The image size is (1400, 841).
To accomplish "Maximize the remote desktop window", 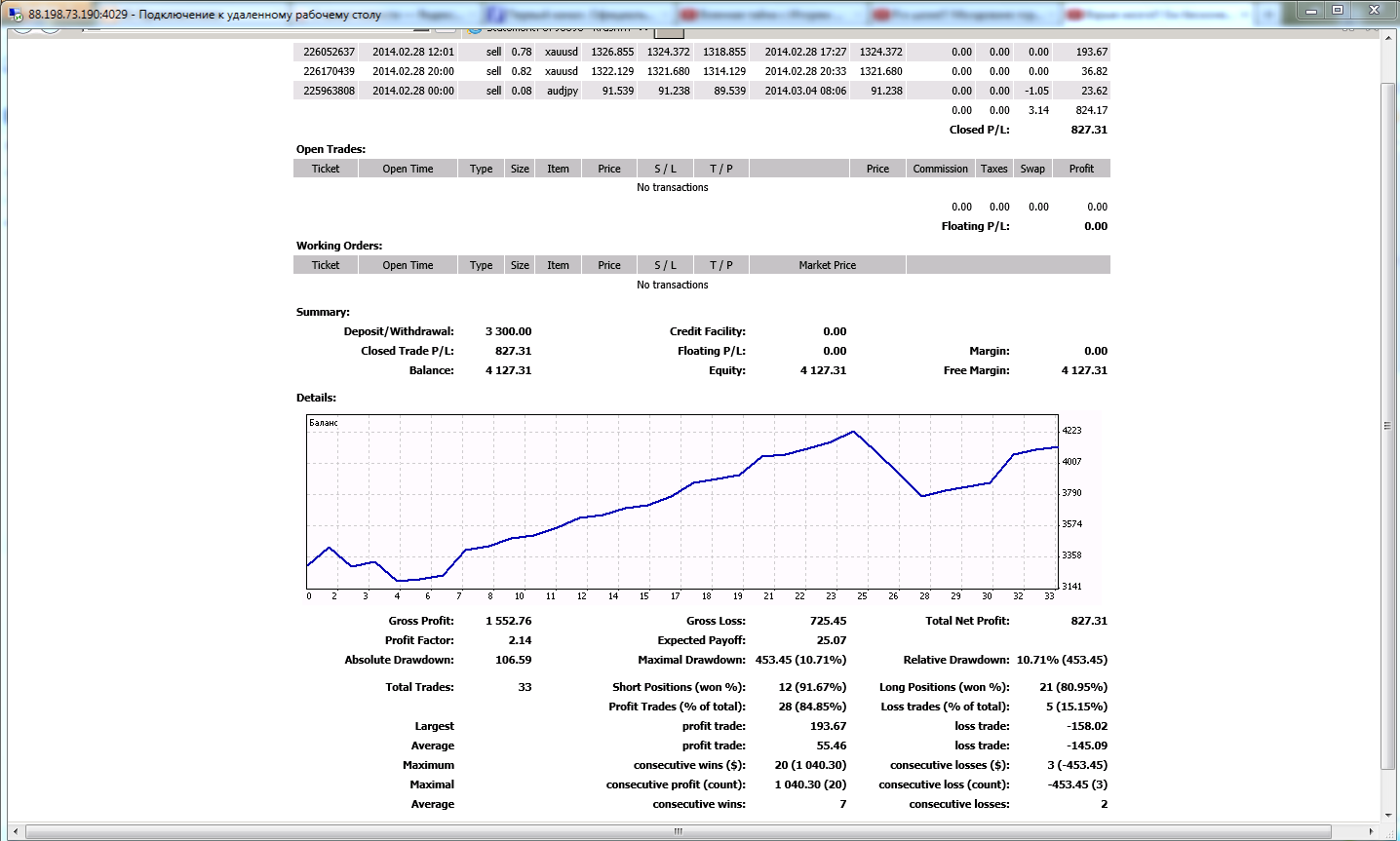I will pos(1338,10).
